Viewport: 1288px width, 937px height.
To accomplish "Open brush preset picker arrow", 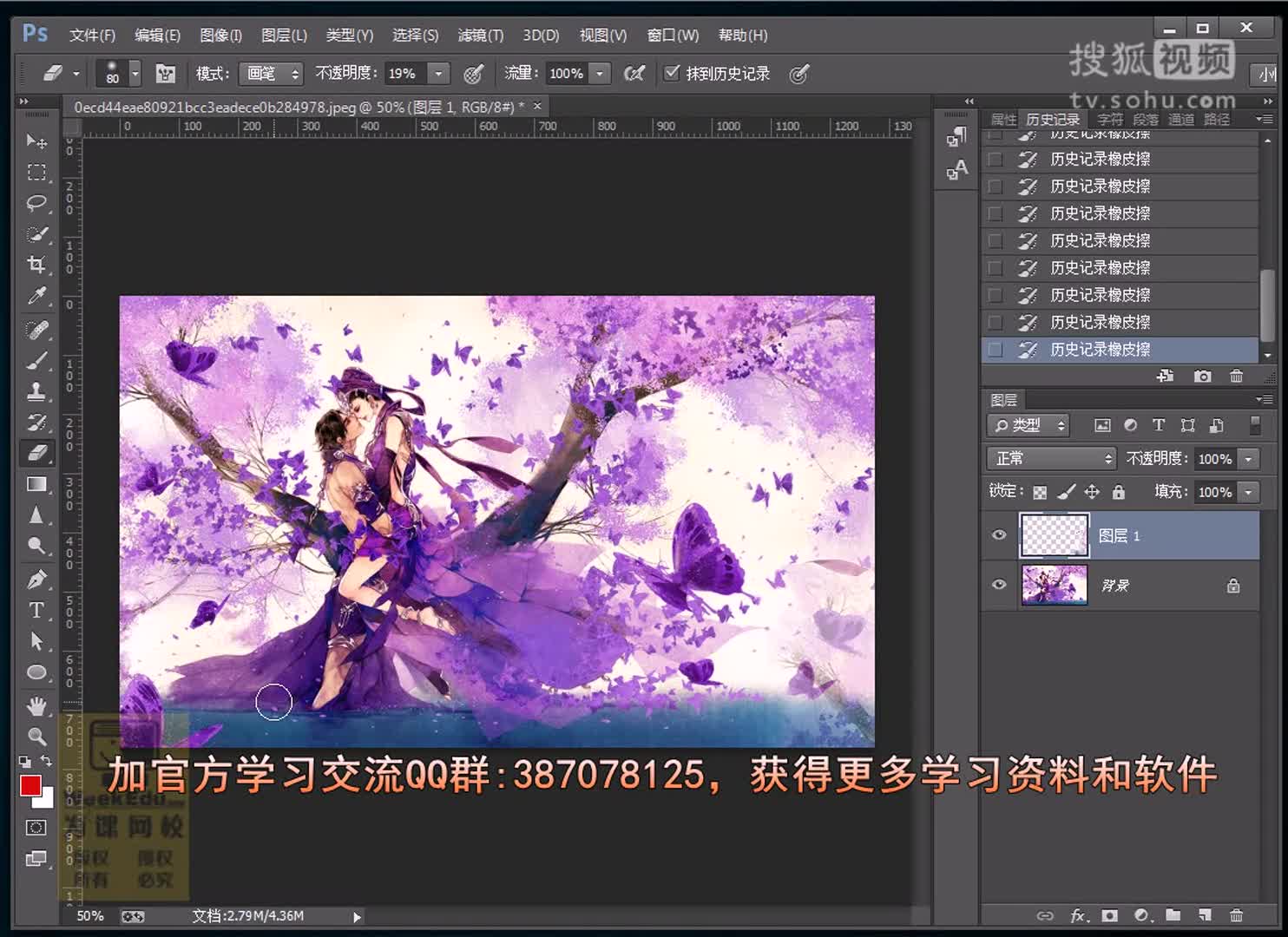I will pos(135,74).
